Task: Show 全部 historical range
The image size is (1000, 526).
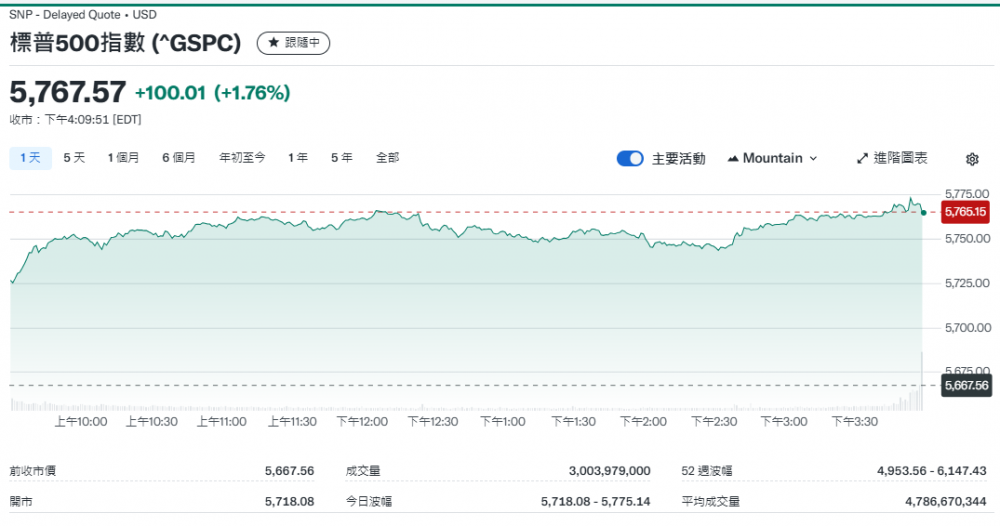Action: [387, 157]
